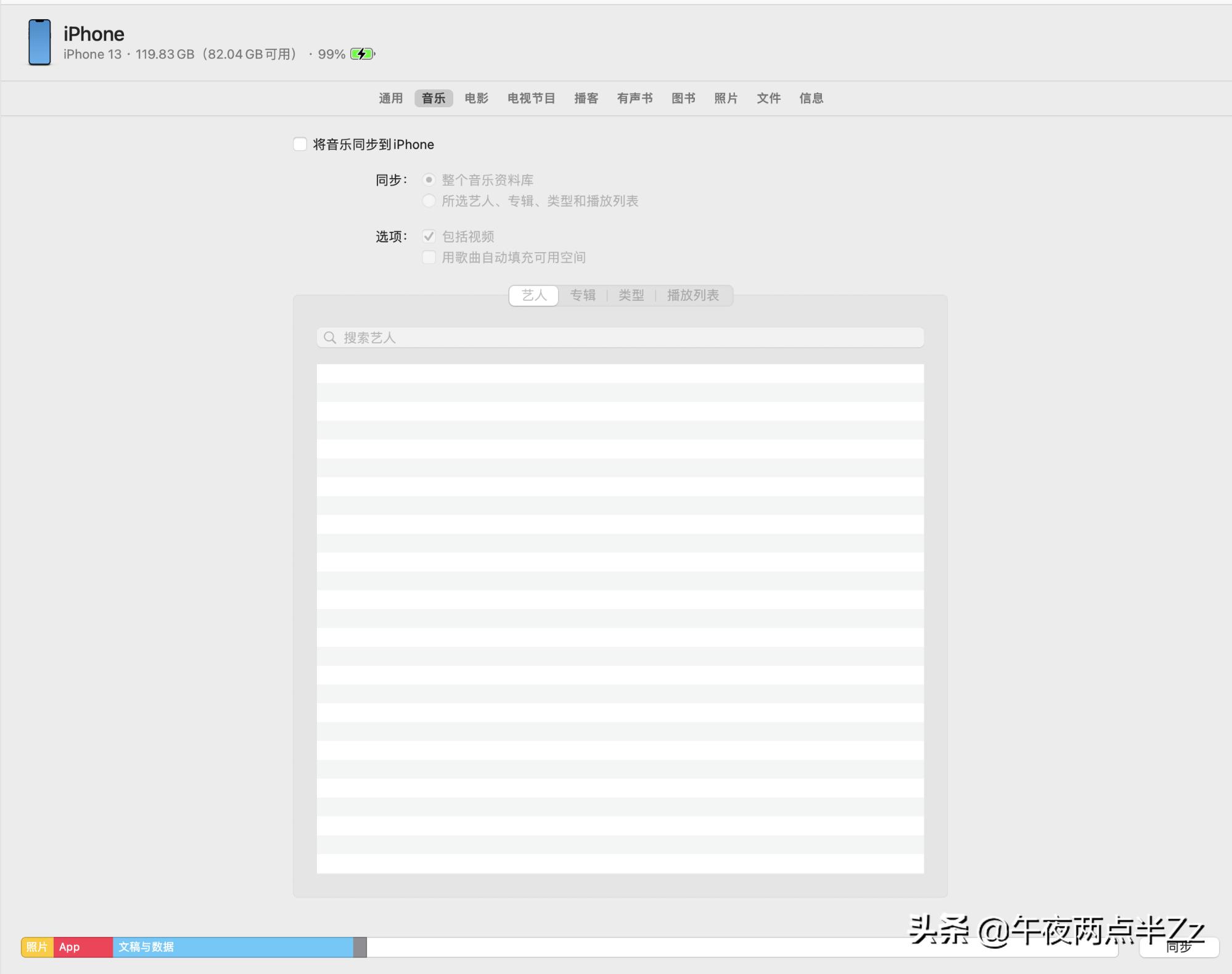The image size is (1232, 974).
Task: Select the 整个音乐资料库 radio option
Action: click(x=429, y=179)
